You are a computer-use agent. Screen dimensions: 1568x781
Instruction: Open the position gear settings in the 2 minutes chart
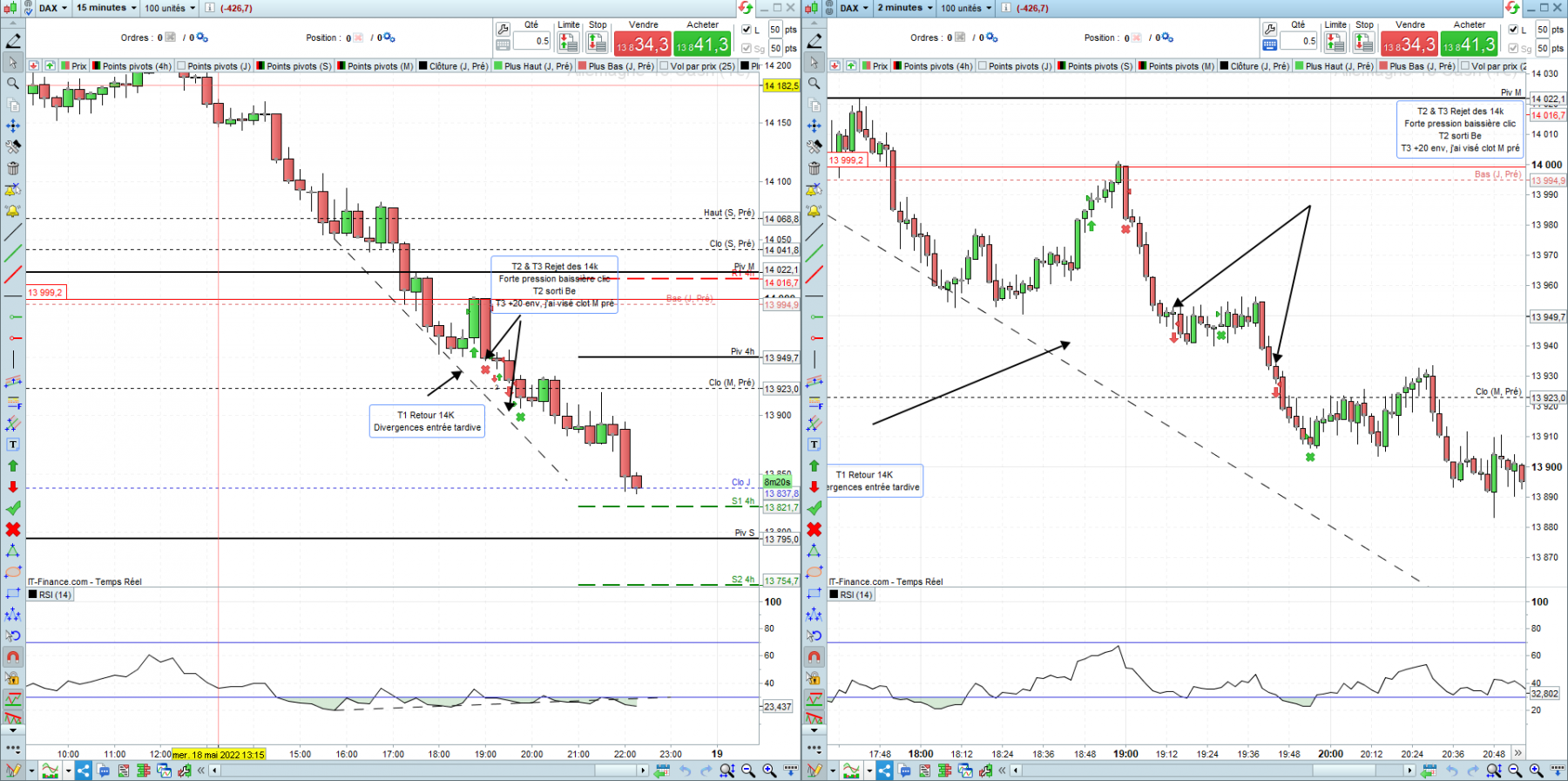1167,37
